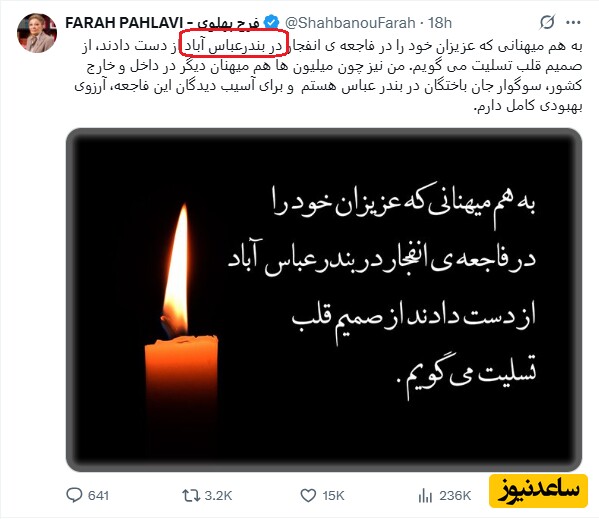Click the reply comment bubble icon
This screenshot has height=519, width=599.
pos(74,495)
